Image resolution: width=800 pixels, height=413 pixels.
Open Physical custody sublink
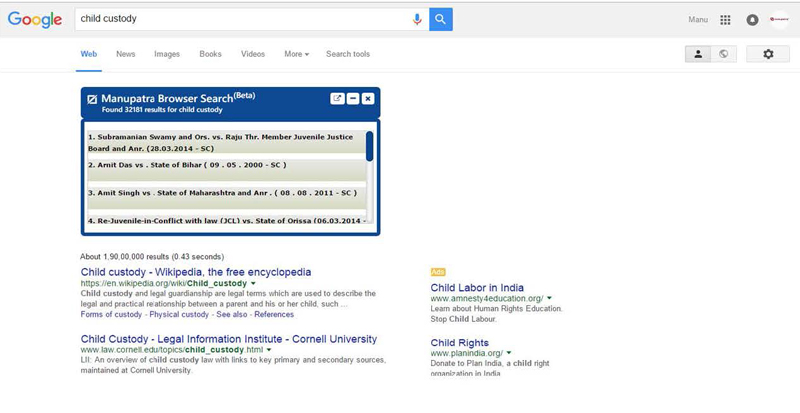coord(179,314)
